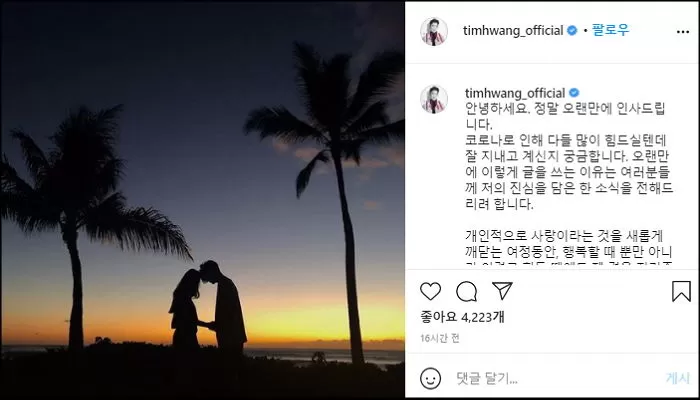700x400 pixels.
Task: Open the three-dot more options menu
Action: (683, 32)
